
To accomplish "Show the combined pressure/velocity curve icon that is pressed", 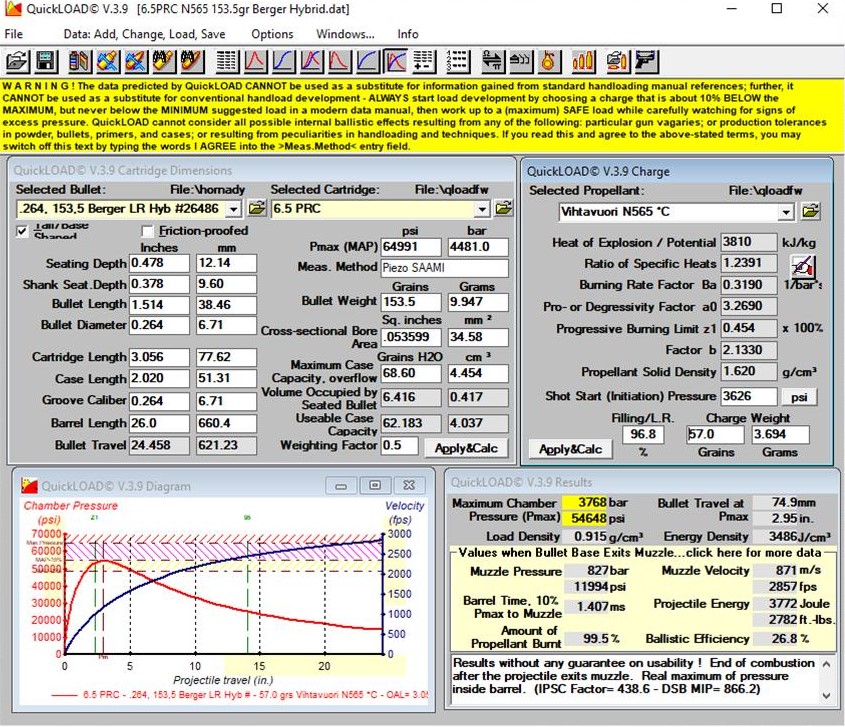I will point(395,61).
